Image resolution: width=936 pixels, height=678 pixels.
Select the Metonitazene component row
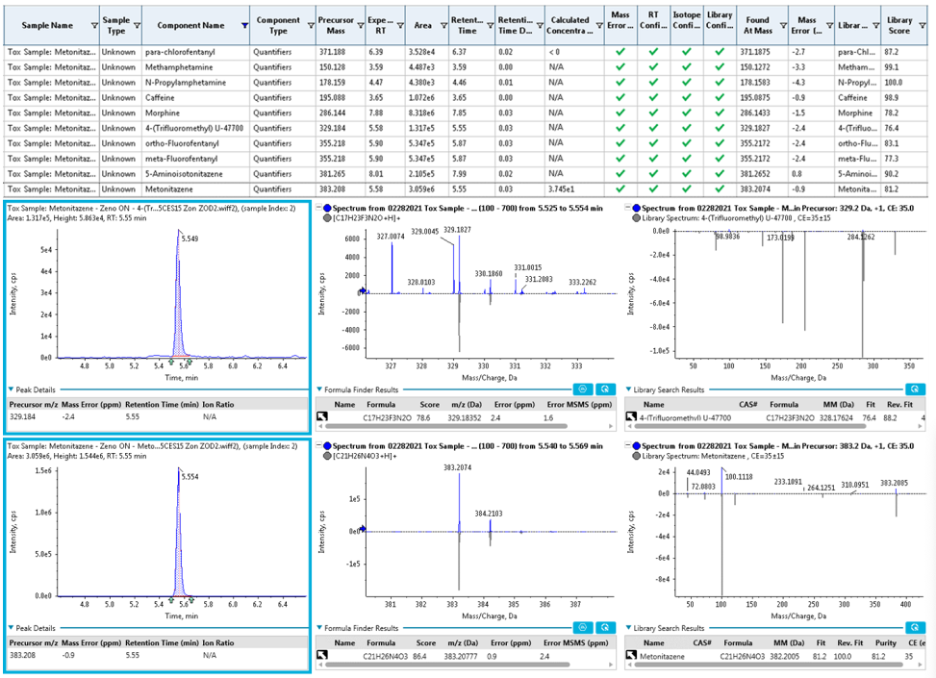coord(466,189)
